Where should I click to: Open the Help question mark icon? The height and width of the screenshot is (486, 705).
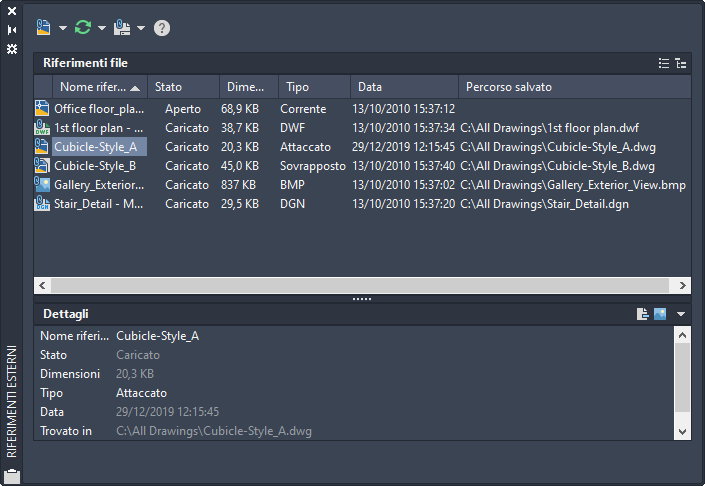coord(162,28)
